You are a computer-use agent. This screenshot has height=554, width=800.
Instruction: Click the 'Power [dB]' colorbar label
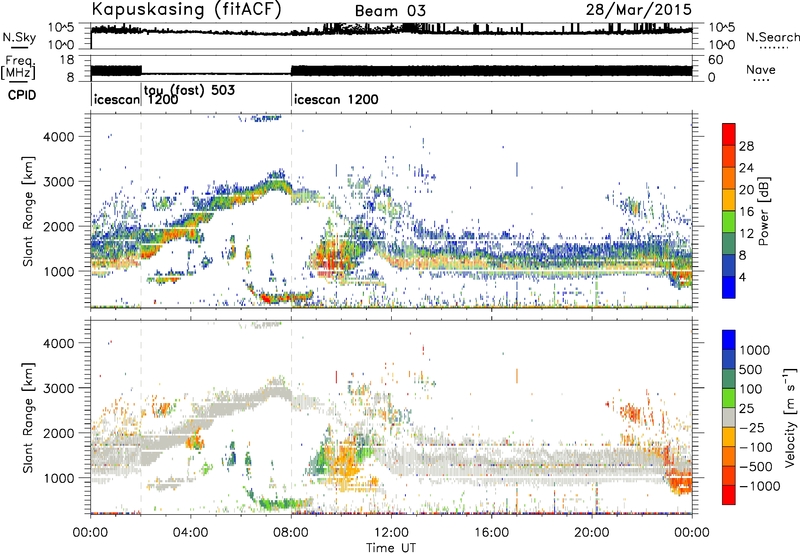click(x=763, y=211)
